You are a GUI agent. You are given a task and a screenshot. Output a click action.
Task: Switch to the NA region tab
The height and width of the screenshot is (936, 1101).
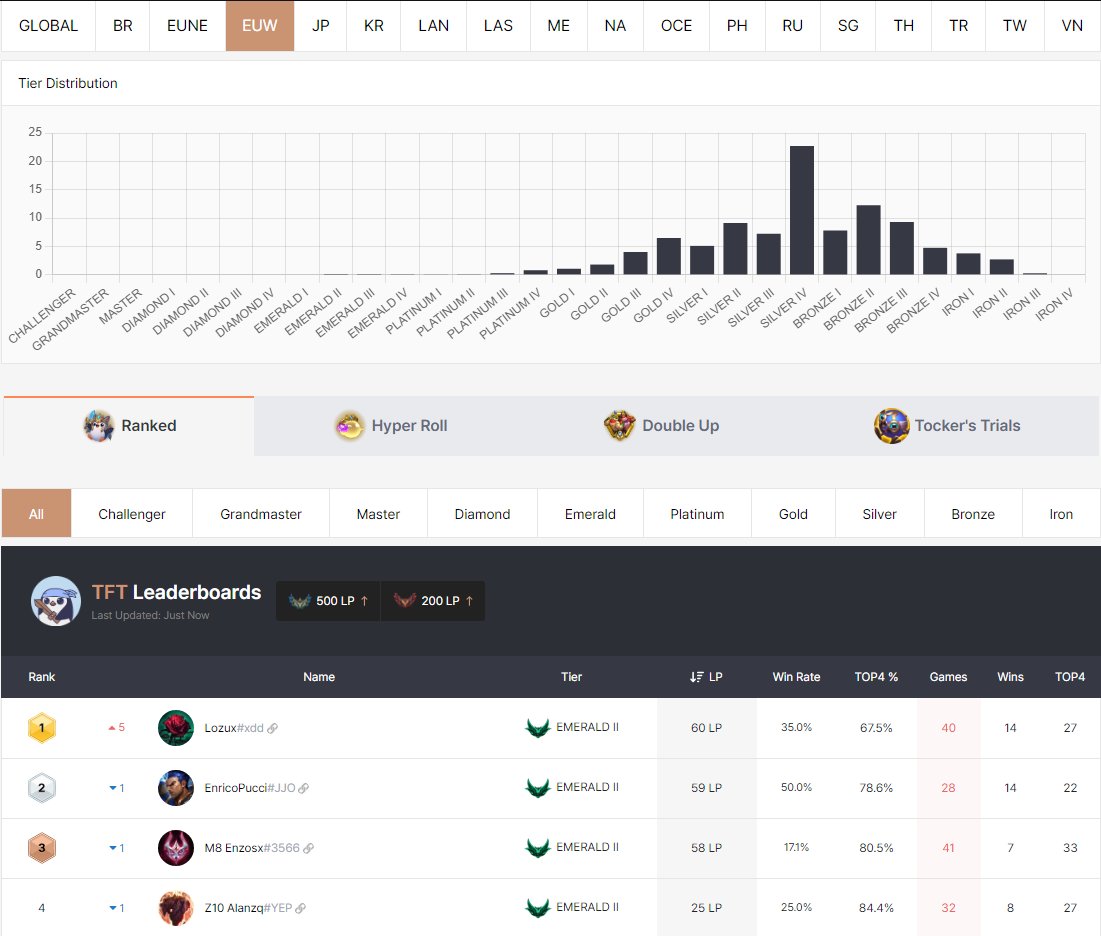coord(615,26)
